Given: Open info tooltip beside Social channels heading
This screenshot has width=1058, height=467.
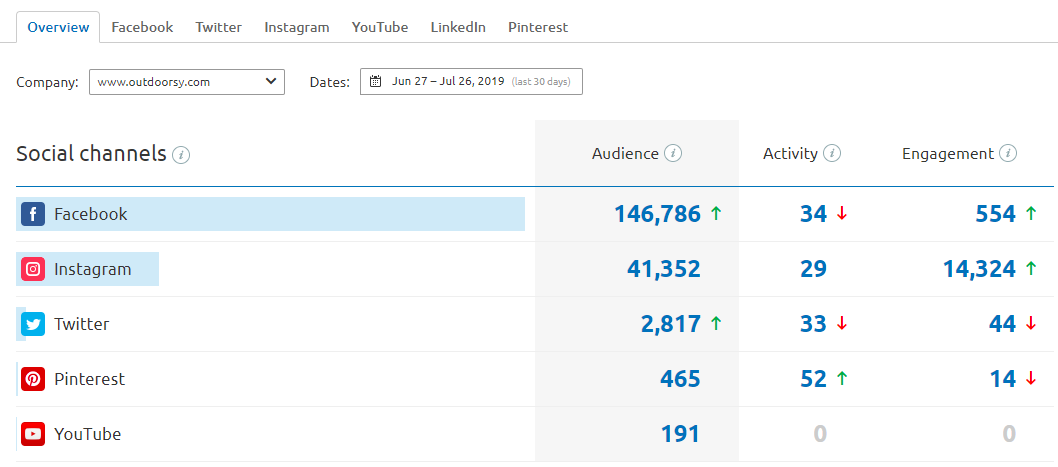Looking at the screenshot, I should coord(181,155).
